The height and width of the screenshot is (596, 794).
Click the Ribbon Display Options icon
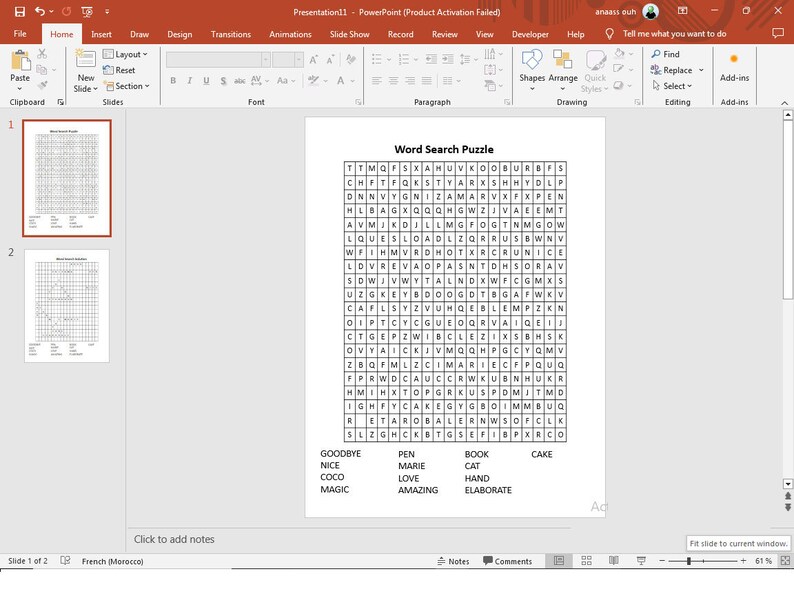tap(683, 11)
